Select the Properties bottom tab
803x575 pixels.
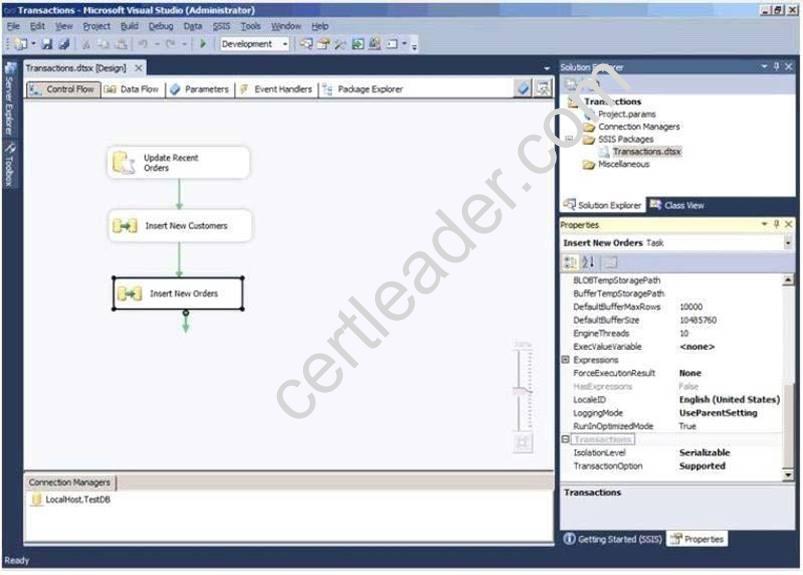point(697,539)
